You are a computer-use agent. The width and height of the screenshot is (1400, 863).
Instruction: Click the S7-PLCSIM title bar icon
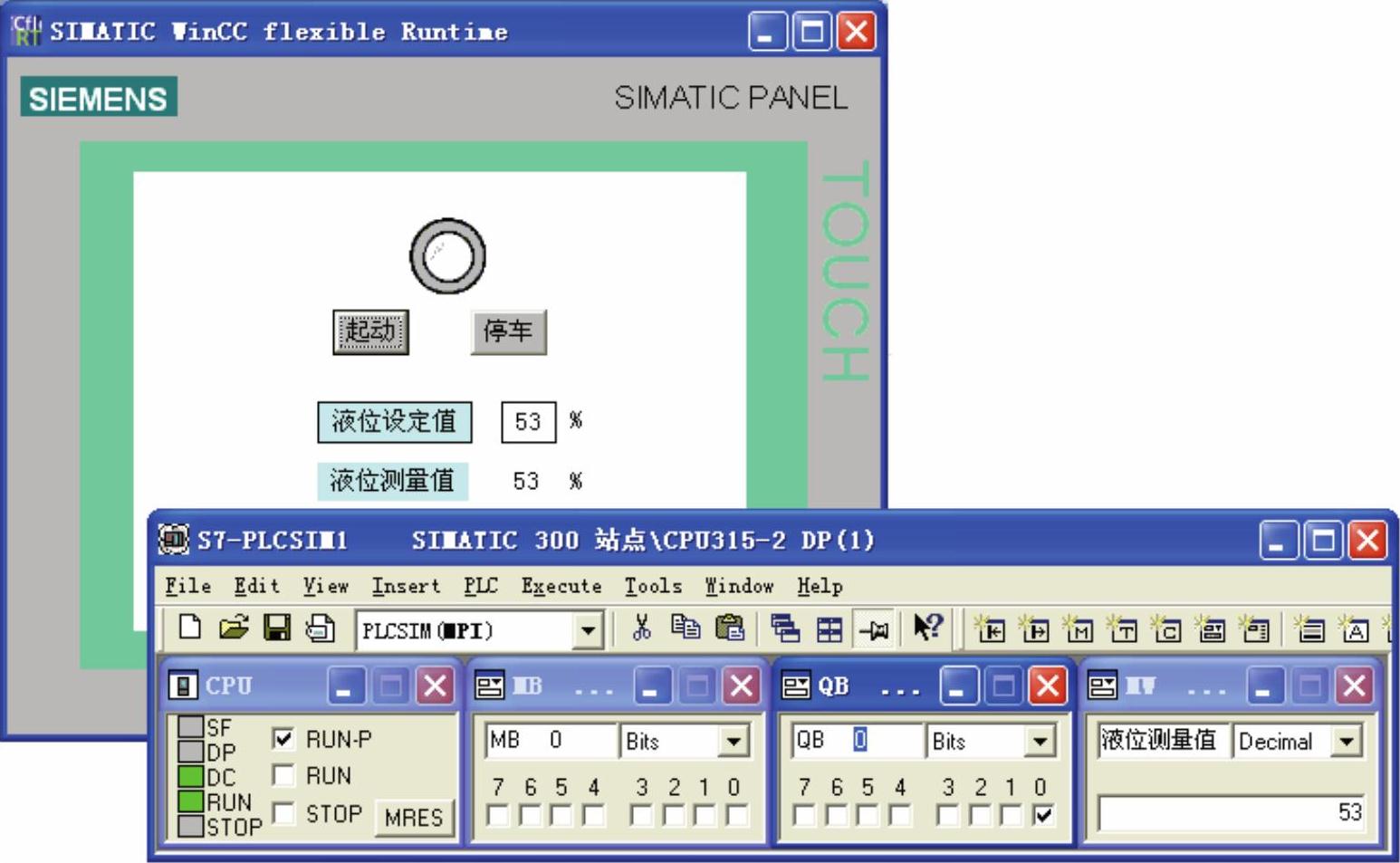point(173,540)
